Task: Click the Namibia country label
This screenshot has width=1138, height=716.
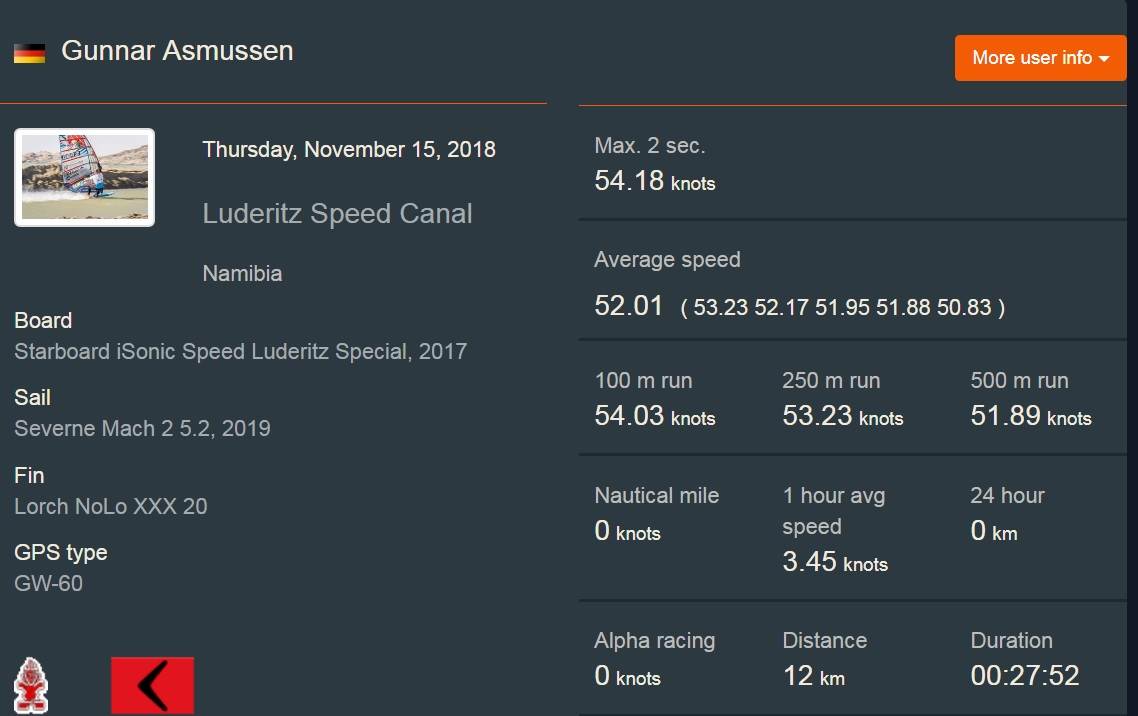Action: 242,273
